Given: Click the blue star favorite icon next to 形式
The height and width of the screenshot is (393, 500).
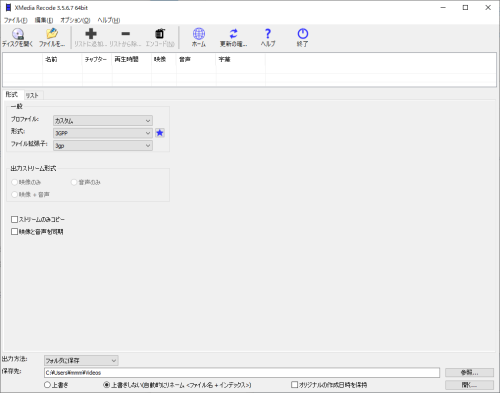Looking at the screenshot, I should [x=160, y=133].
